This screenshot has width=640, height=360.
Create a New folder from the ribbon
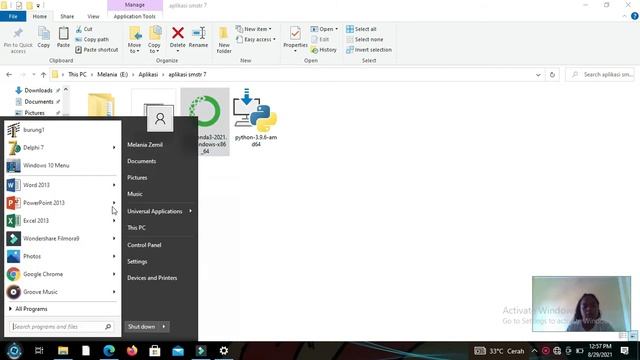pyautogui.click(x=224, y=40)
